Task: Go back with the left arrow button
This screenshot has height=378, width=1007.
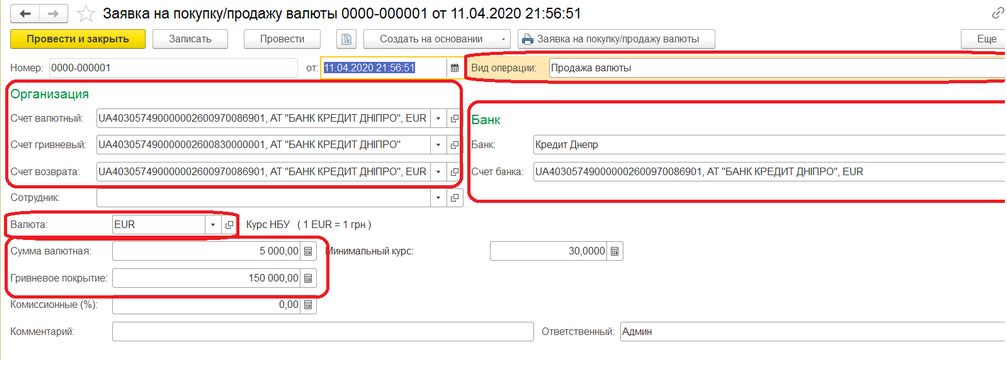Action: 26,13
